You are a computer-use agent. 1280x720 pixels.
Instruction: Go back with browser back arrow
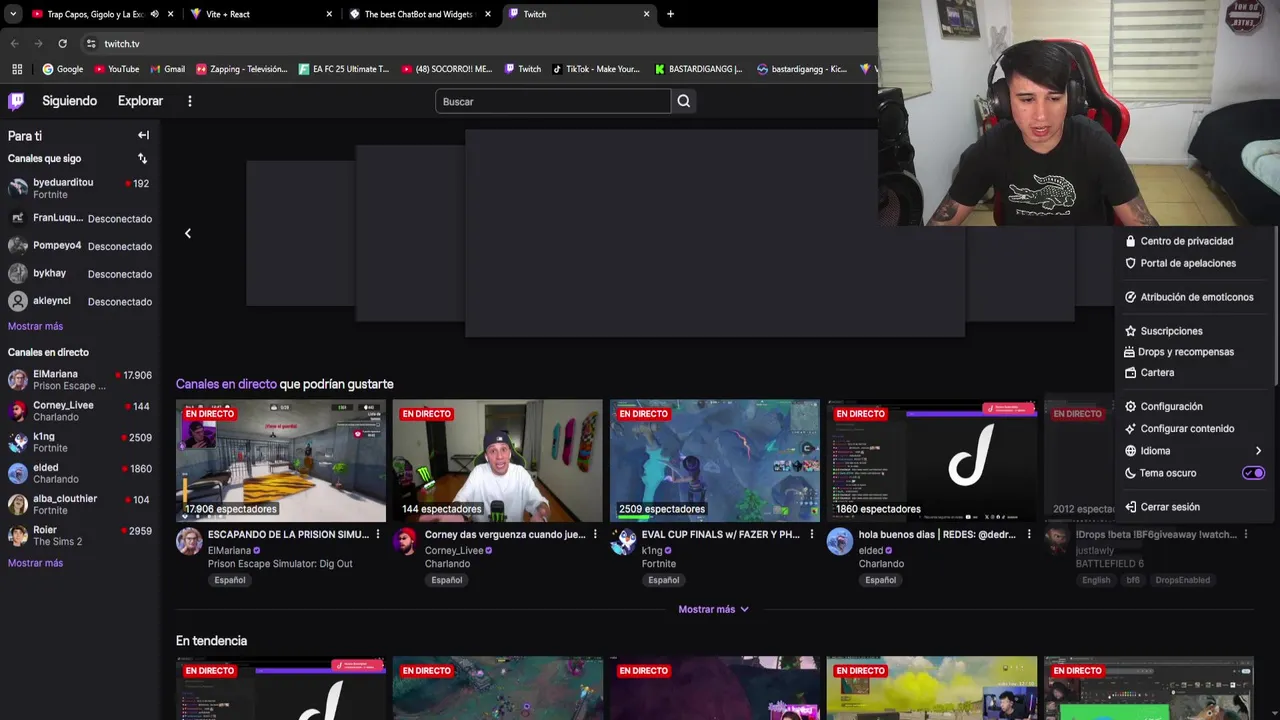pyautogui.click(x=14, y=44)
